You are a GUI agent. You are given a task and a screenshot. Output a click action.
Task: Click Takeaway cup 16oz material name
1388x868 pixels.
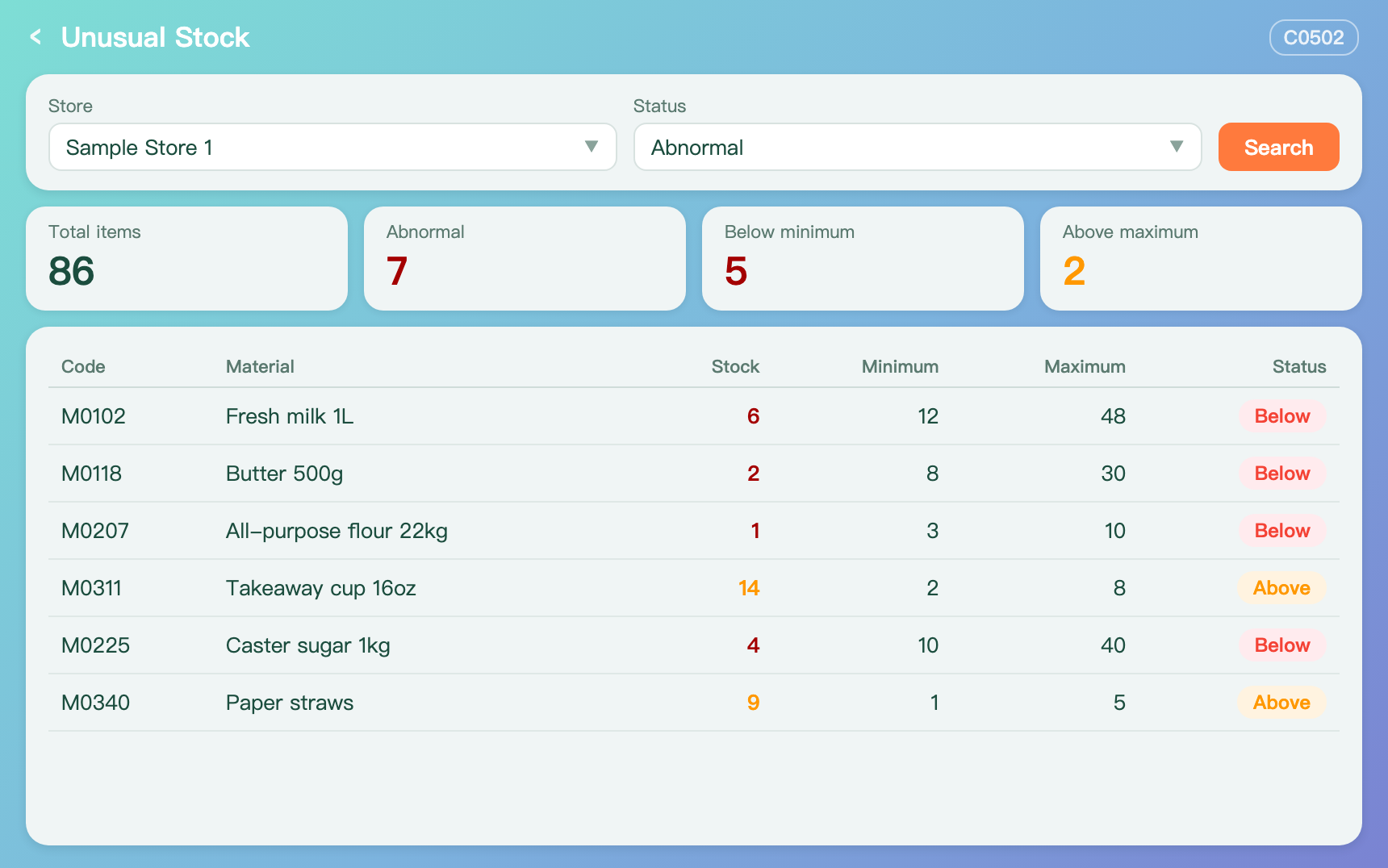(x=321, y=588)
